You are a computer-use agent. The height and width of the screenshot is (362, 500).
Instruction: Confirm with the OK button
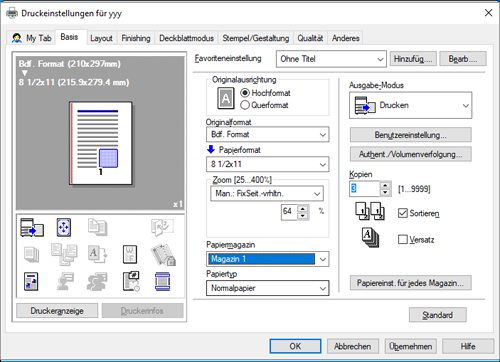tap(295, 346)
